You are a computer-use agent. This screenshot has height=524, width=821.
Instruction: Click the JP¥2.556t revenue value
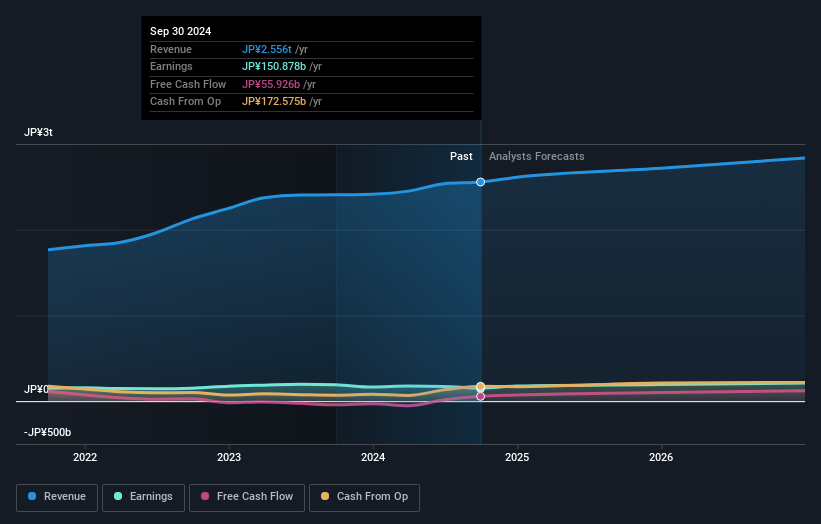coord(267,49)
